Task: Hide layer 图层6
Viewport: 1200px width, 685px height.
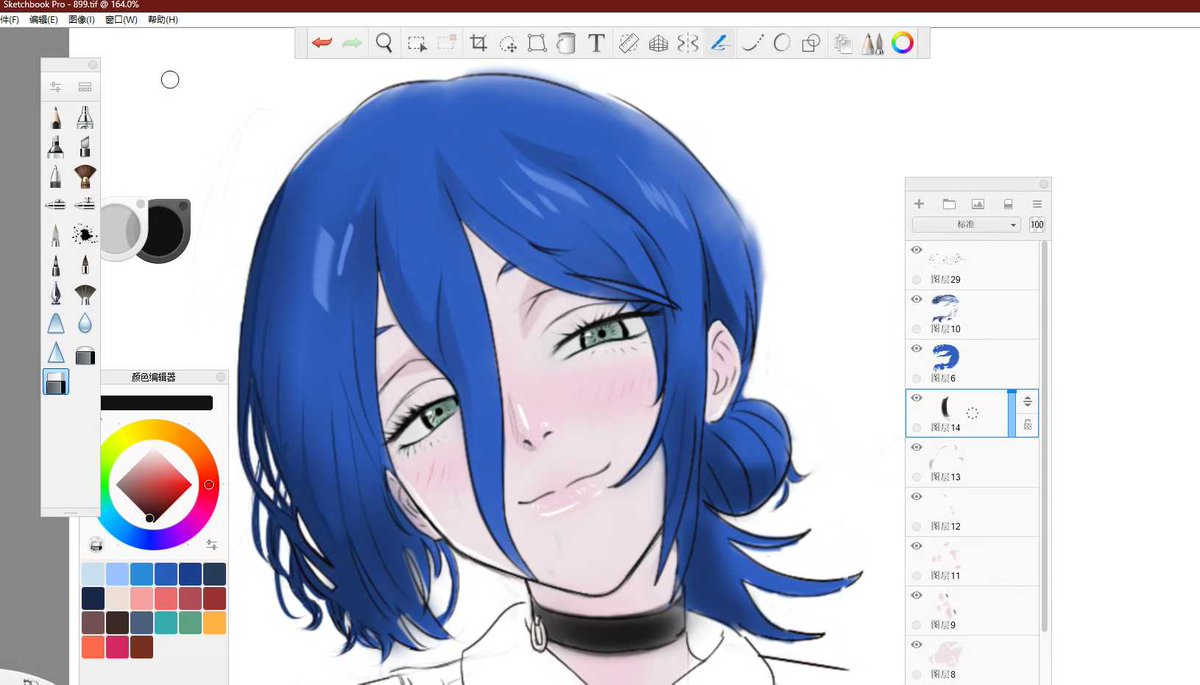Action: pyautogui.click(x=916, y=348)
